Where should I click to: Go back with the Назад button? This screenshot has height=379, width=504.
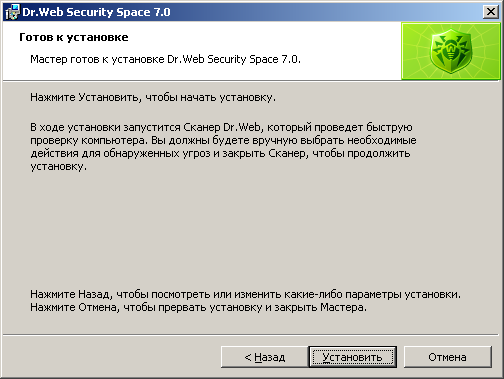(265, 357)
